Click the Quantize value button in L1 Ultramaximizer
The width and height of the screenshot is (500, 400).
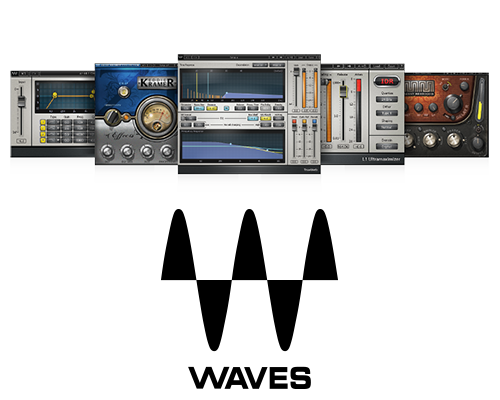387,99
